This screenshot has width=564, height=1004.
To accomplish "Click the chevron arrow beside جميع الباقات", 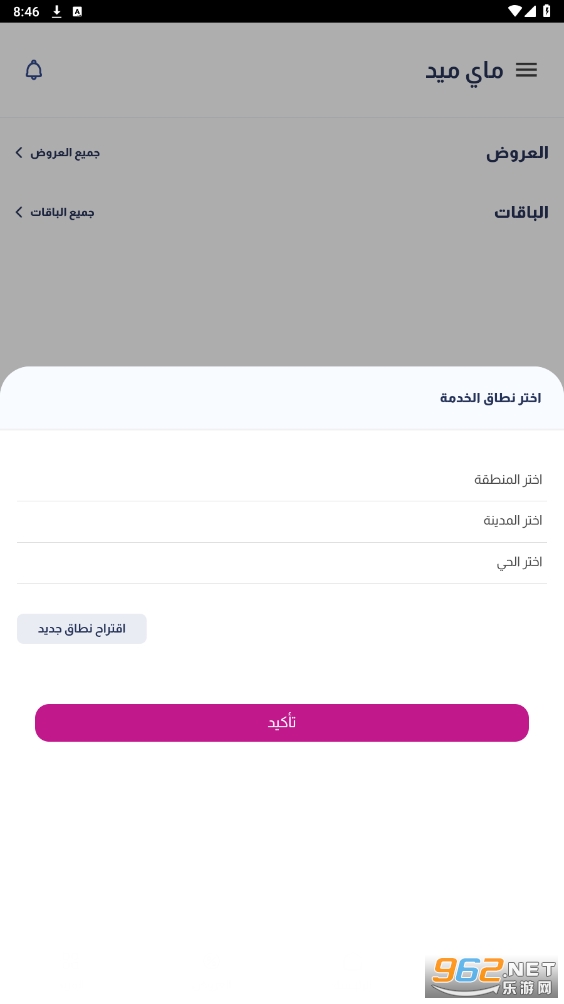I will pos(19,212).
